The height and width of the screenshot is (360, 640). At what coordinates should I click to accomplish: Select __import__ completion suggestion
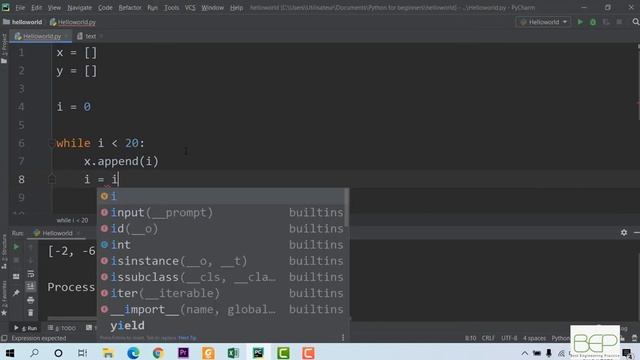[x=220, y=309]
